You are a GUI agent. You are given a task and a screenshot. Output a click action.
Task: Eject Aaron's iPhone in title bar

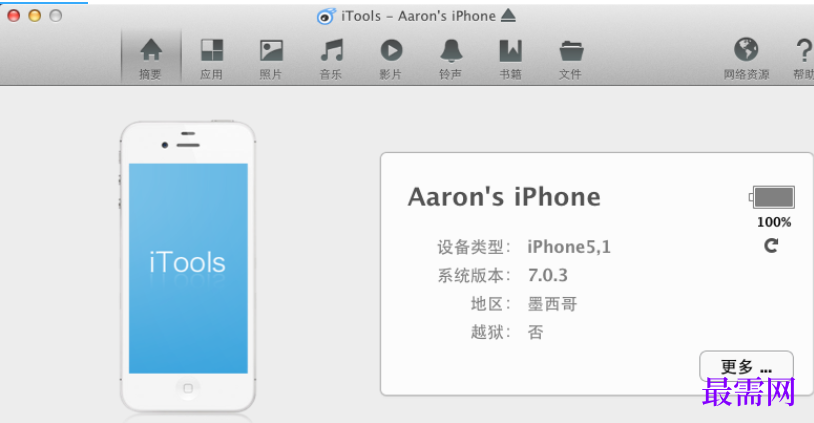[508, 16]
